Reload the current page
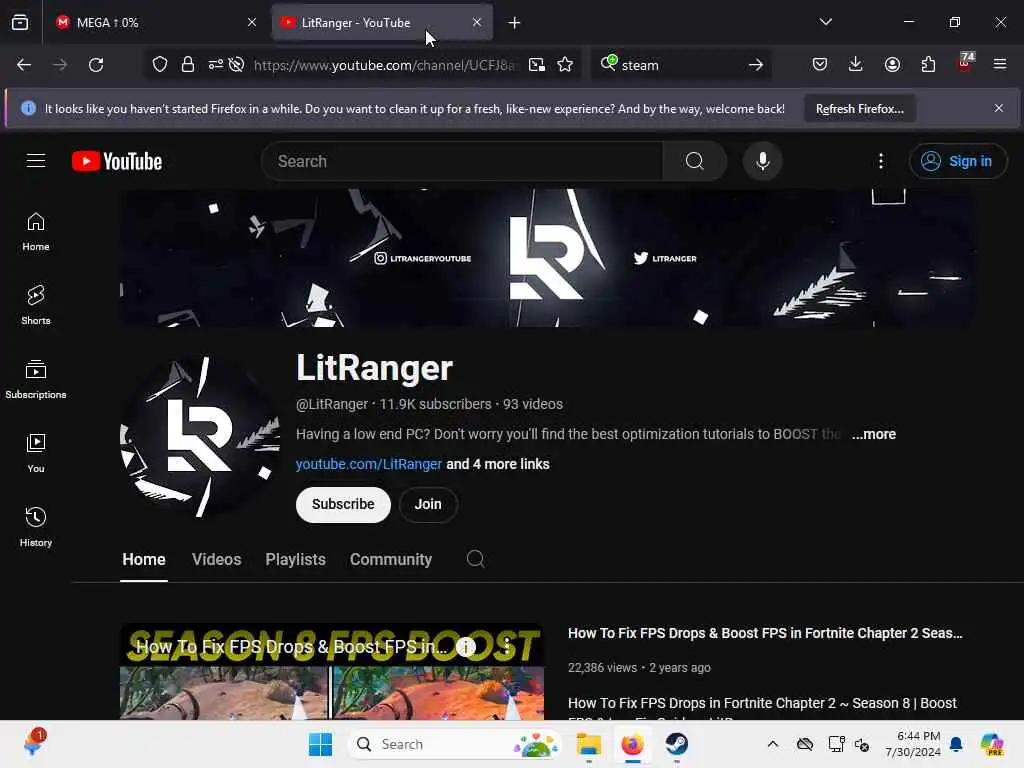Screen dimensions: 1024x768 click(x=96, y=65)
